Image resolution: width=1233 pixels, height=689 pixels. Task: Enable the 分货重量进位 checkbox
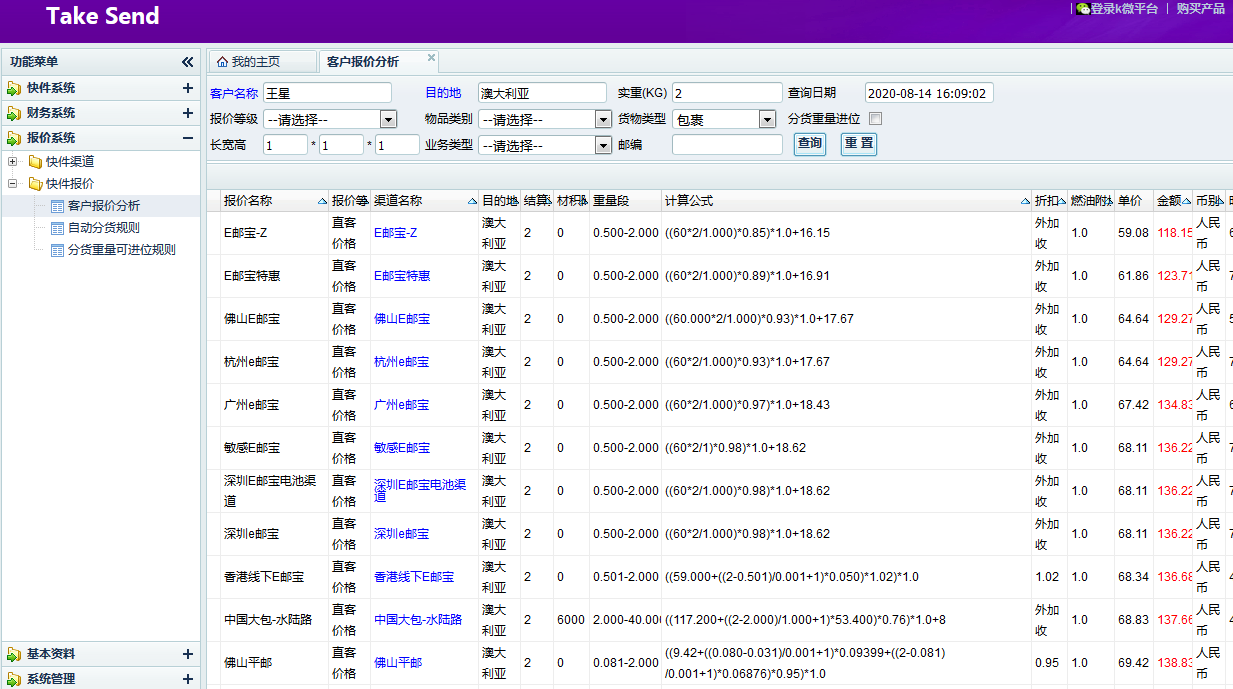[x=875, y=119]
